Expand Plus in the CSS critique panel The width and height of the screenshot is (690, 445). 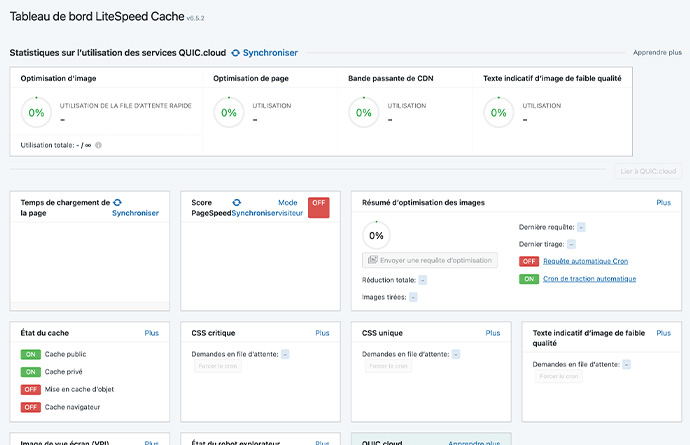pyautogui.click(x=322, y=333)
